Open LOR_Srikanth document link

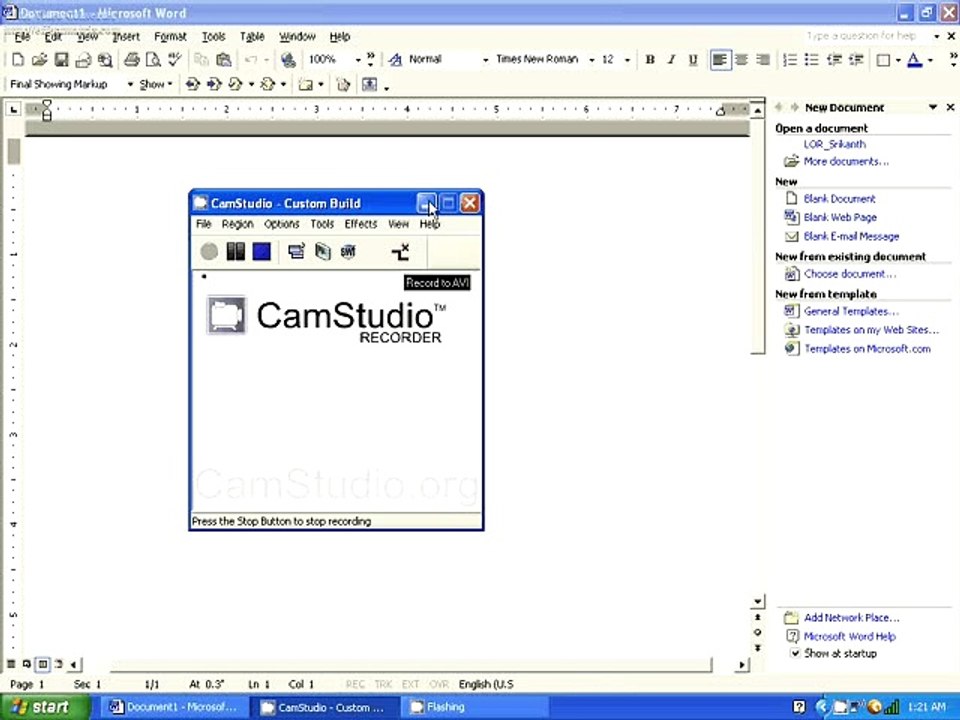tap(834, 144)
